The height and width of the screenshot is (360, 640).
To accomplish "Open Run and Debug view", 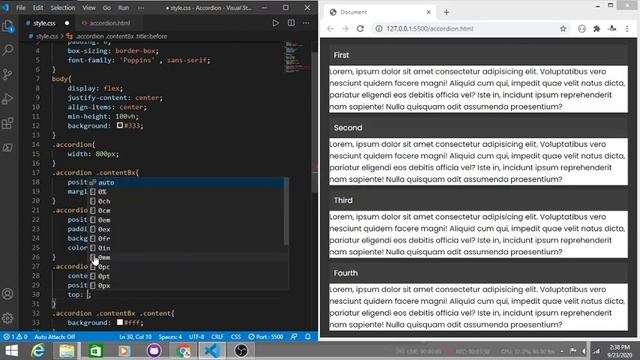I will click(x=8, y=99).
